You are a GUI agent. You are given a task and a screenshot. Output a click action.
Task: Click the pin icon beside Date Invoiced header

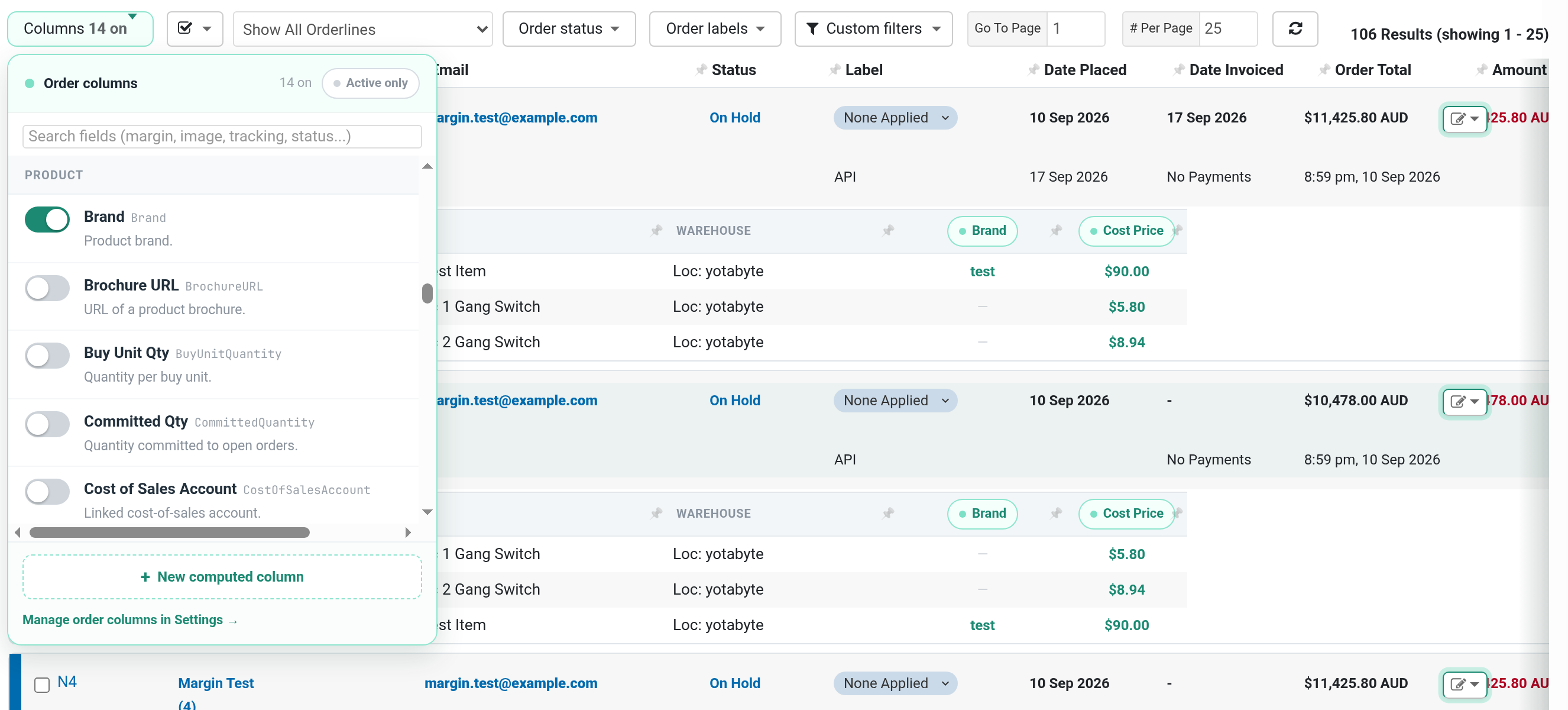pyautogui.click(x=1178, y=70)
